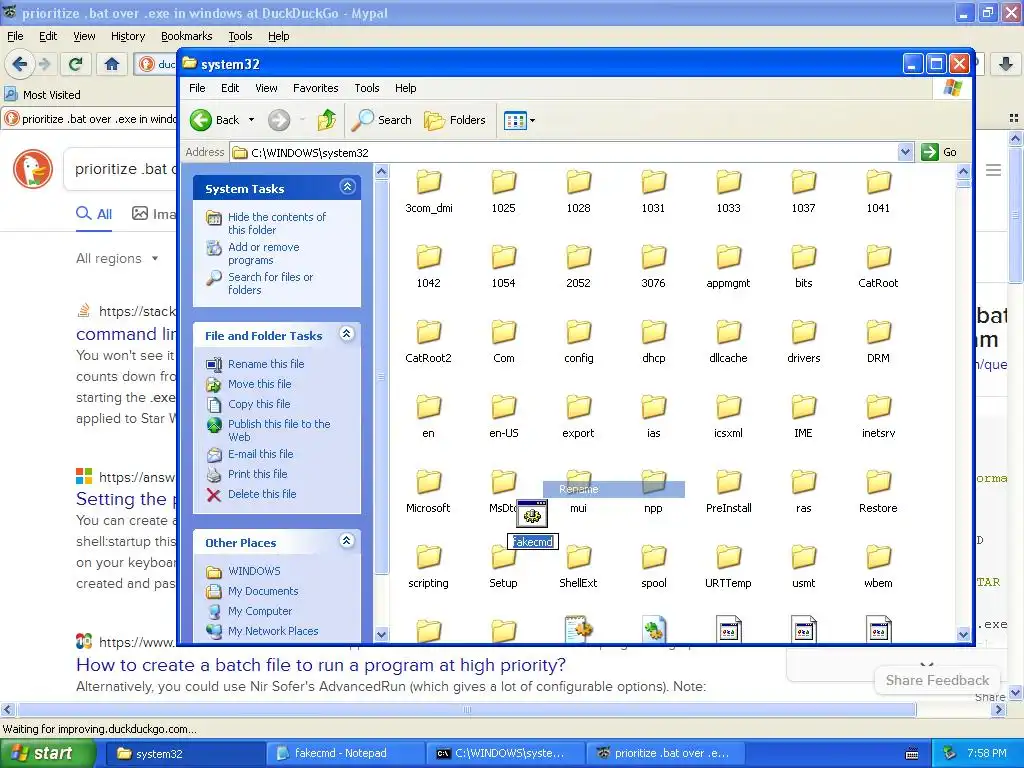Open My Network Places link
The image size is (1024, 768).
click(x=273, y=631)
